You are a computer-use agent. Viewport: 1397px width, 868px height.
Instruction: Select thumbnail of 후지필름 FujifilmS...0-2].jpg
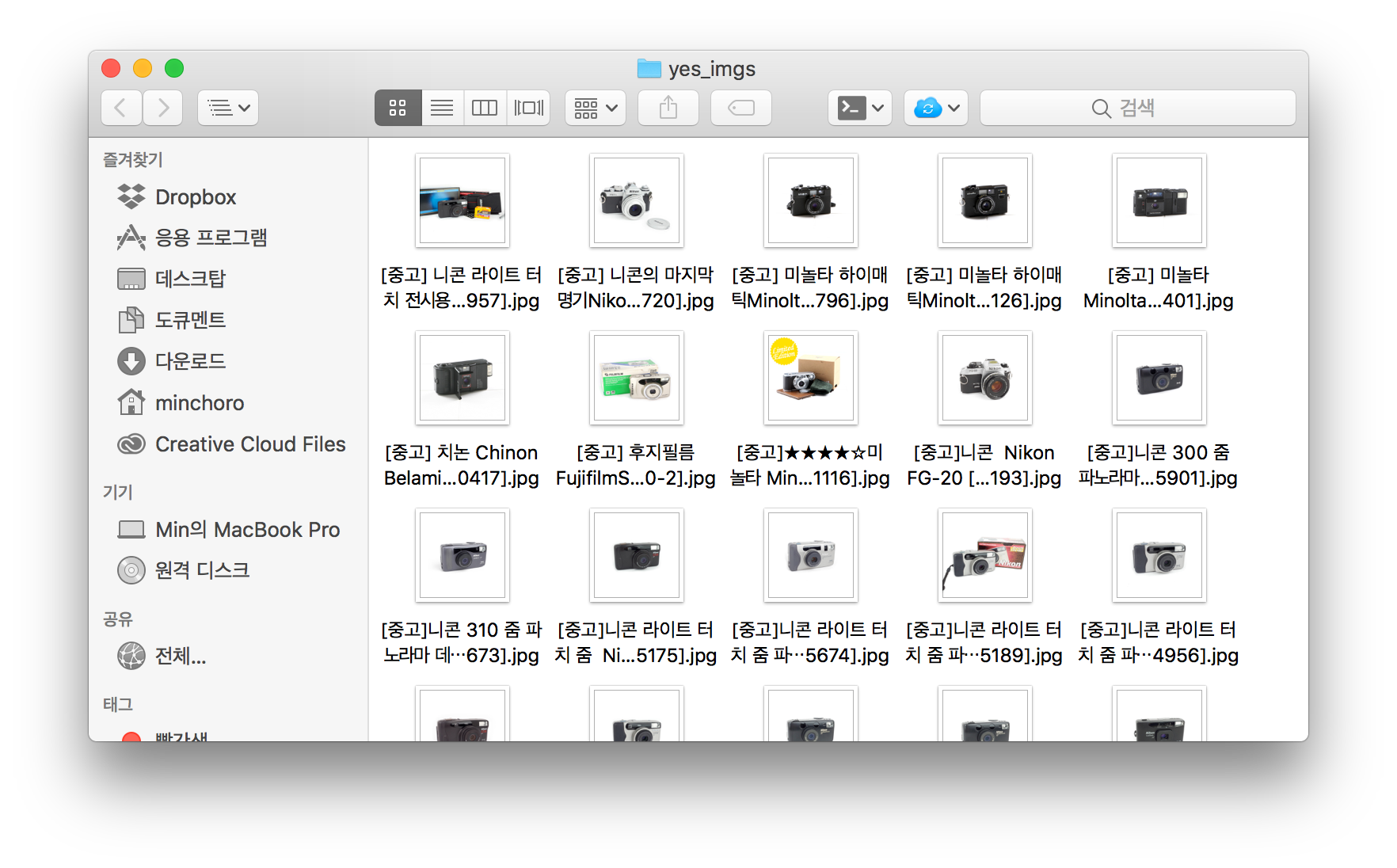point(637,378)
